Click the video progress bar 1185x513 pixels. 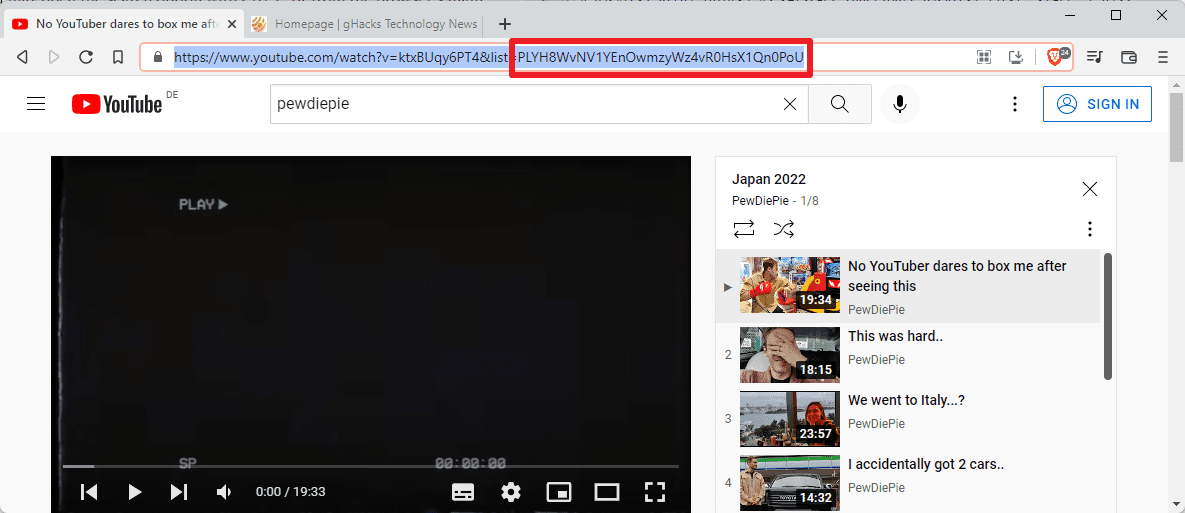[x=370, y=466]
